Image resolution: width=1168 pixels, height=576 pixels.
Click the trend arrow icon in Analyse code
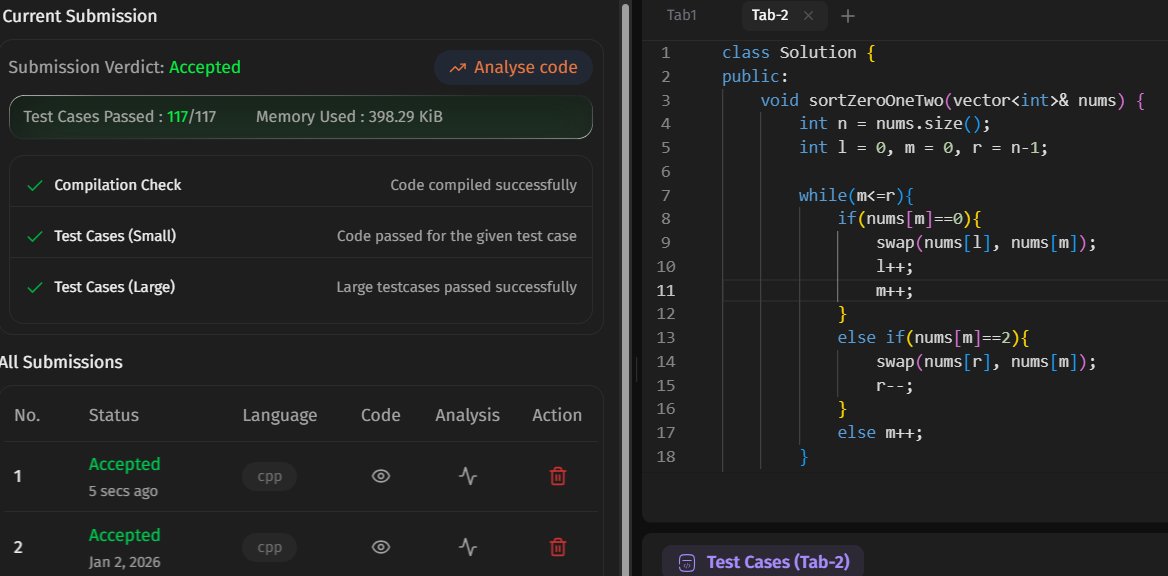point(457,69)
